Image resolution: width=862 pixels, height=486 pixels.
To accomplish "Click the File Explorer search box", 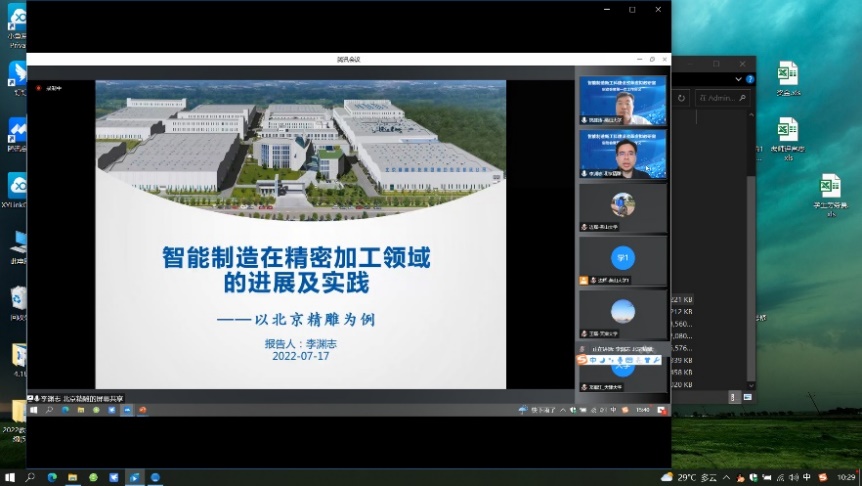I will [x=720, y=98].
